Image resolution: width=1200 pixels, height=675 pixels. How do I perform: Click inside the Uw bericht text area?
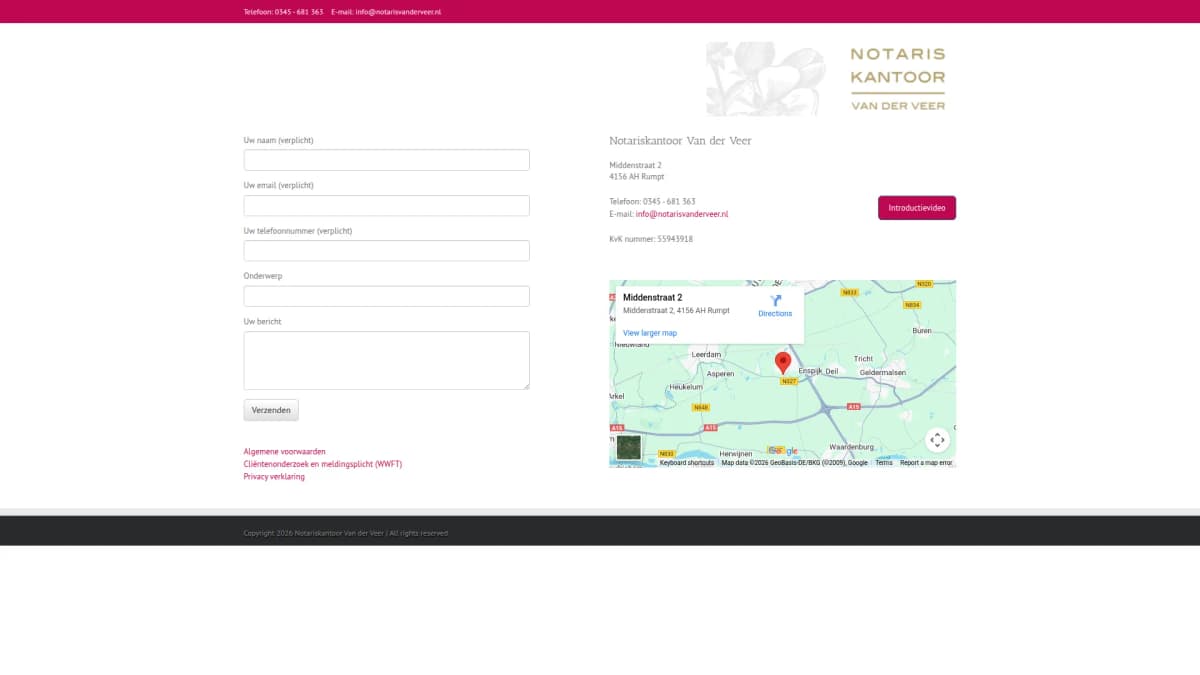(x=386, y=360)
